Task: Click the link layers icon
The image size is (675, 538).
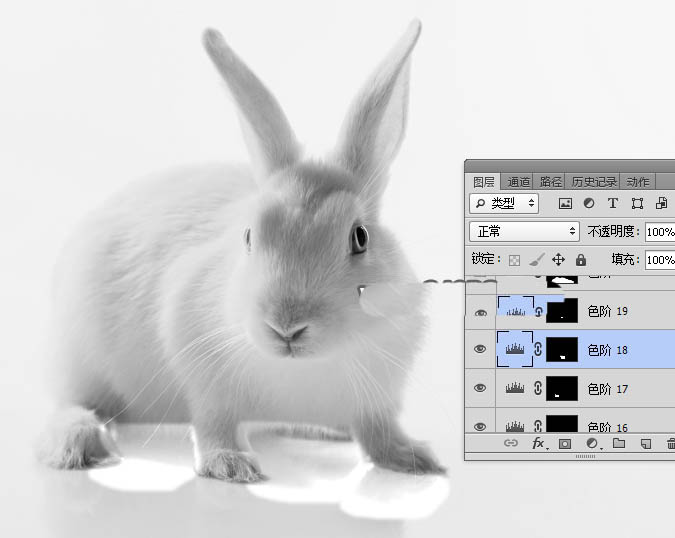Action: pos(511,443)
